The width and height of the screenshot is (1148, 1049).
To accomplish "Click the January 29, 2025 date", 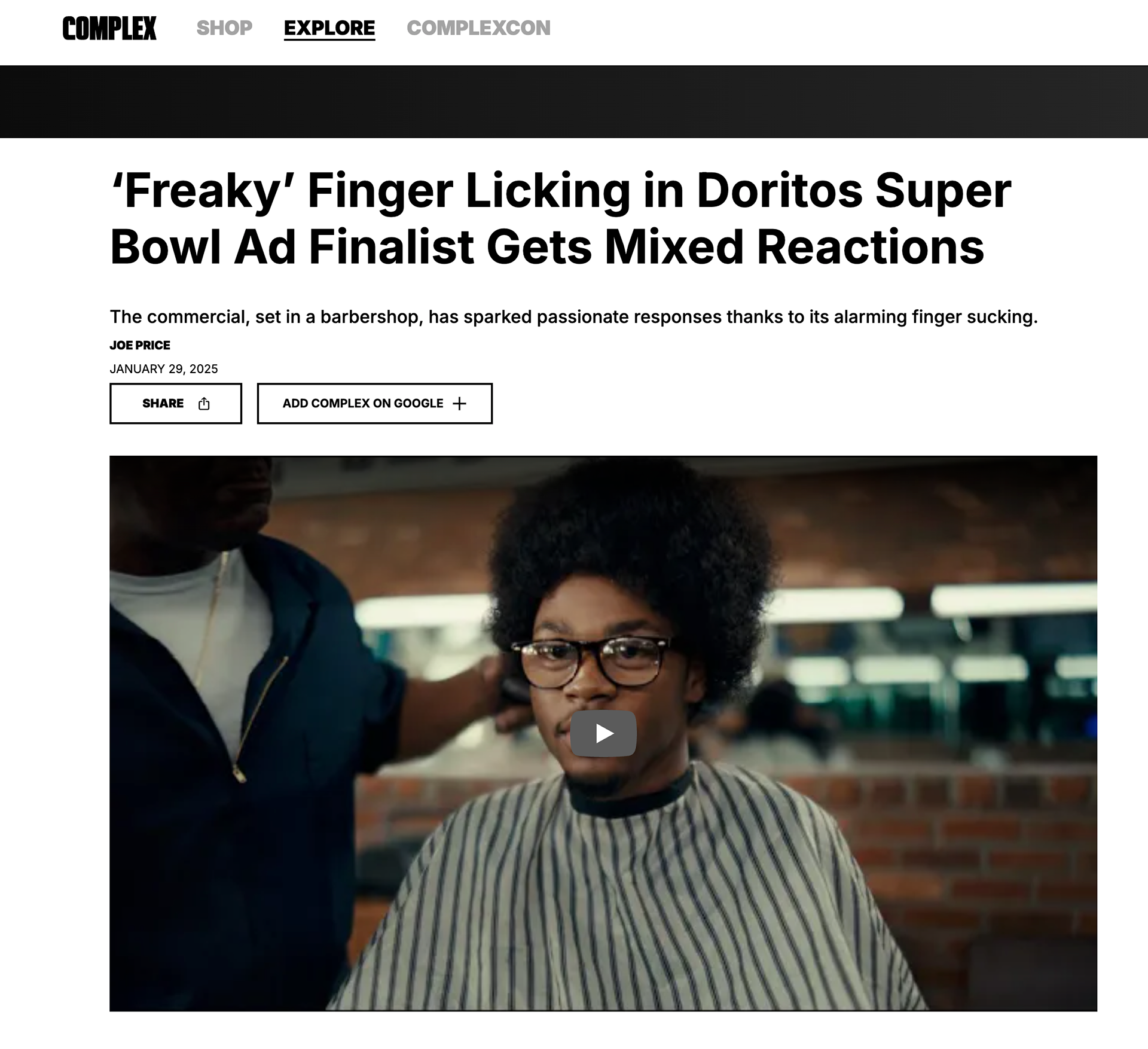I will 164,369.
